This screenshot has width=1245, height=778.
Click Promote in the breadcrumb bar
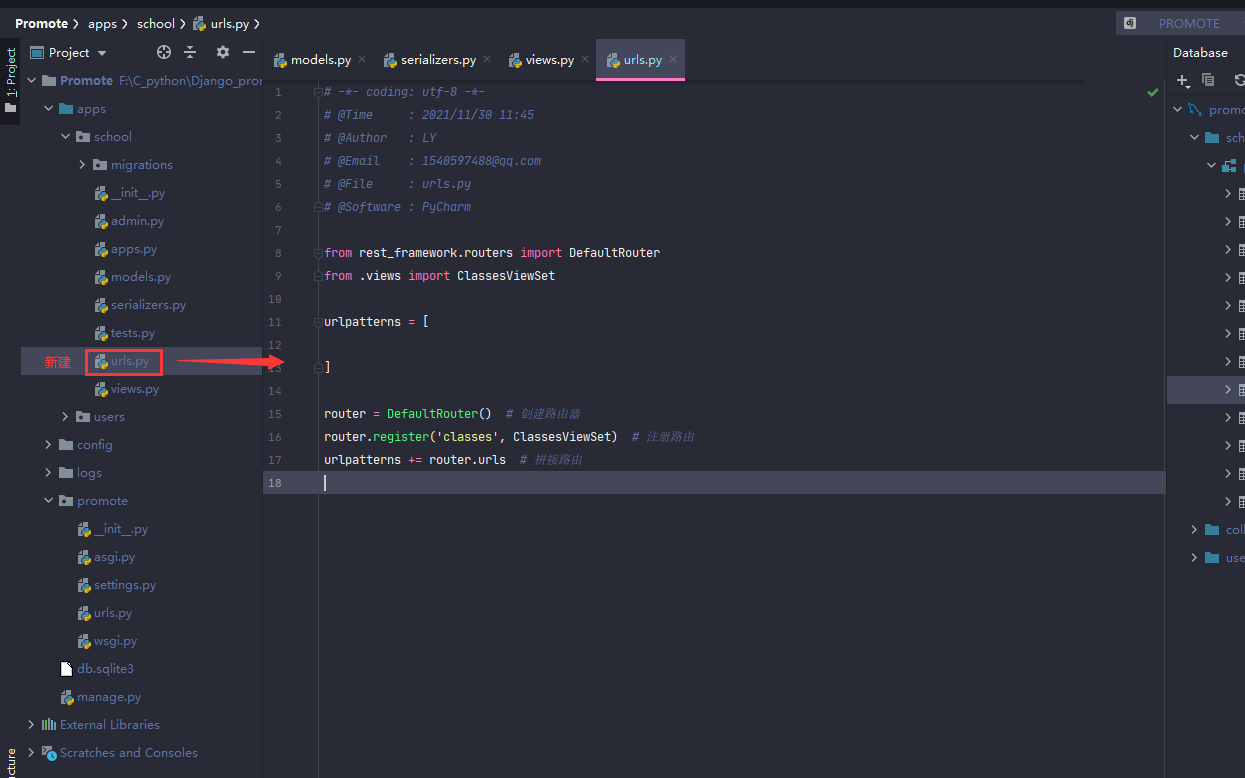[x=41, y=23]
